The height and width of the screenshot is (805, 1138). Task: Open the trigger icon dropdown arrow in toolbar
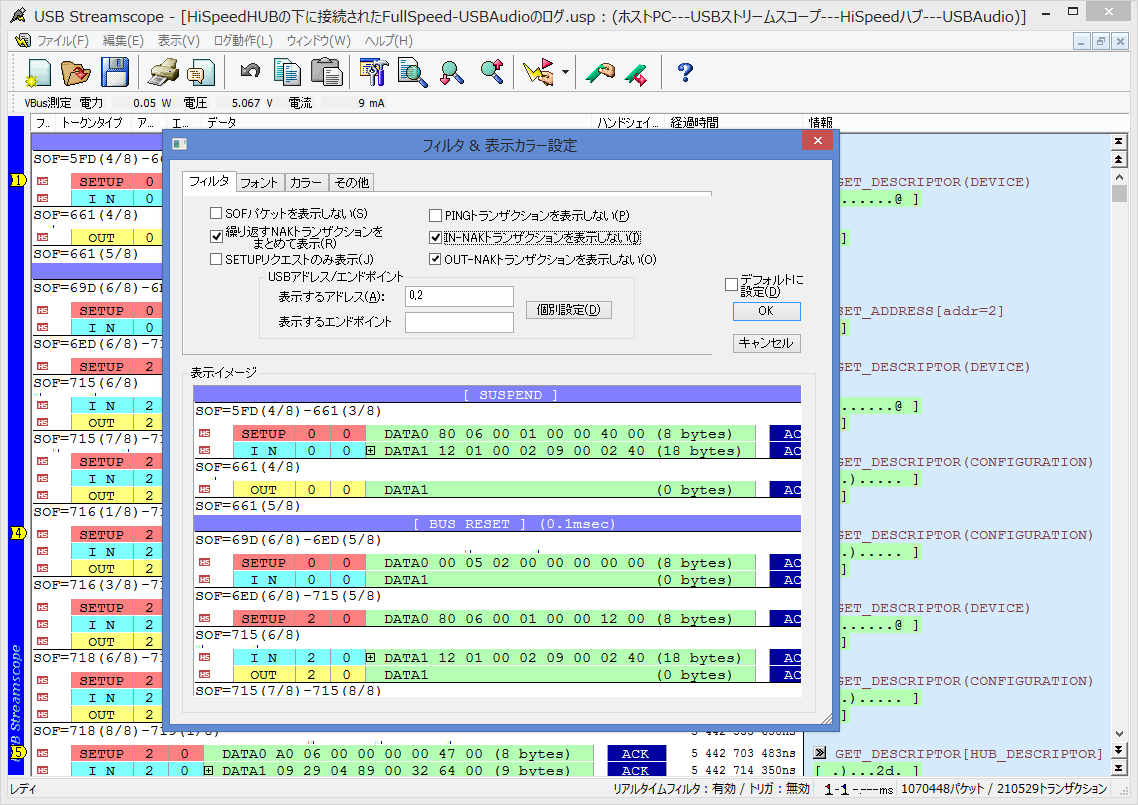[x=565, y=73]
